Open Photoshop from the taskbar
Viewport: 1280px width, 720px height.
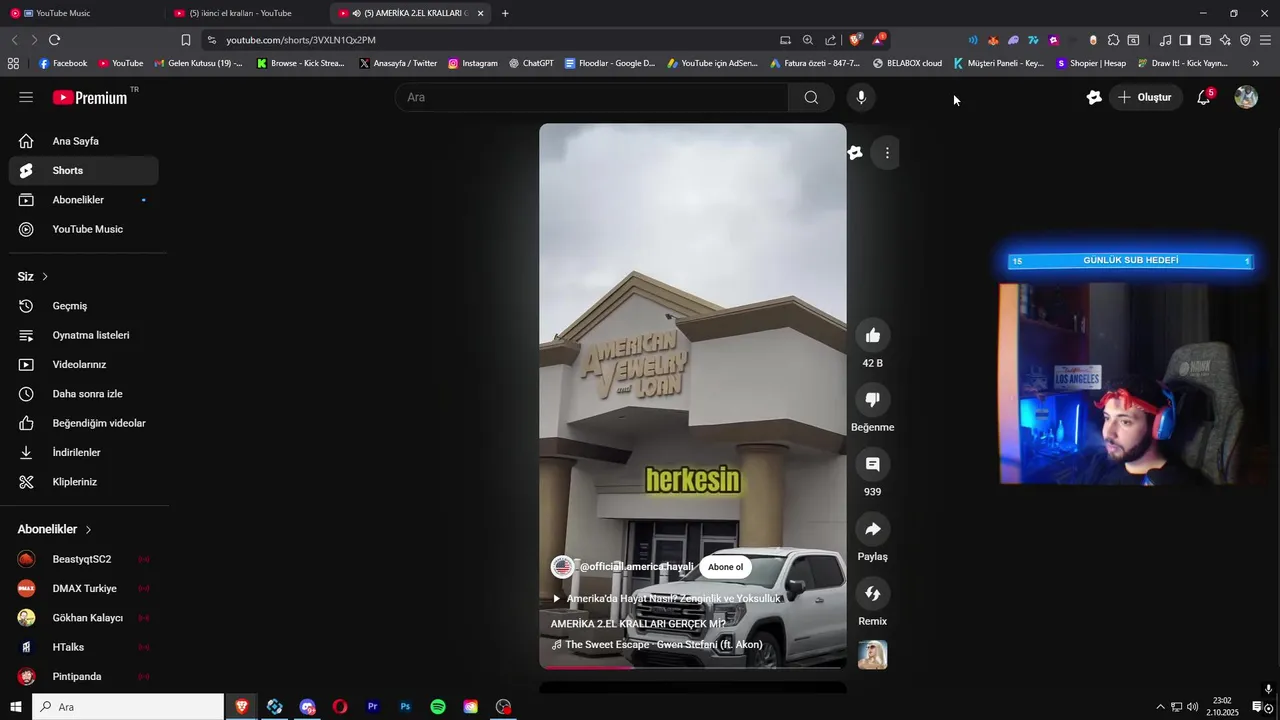tap(405, 707)
